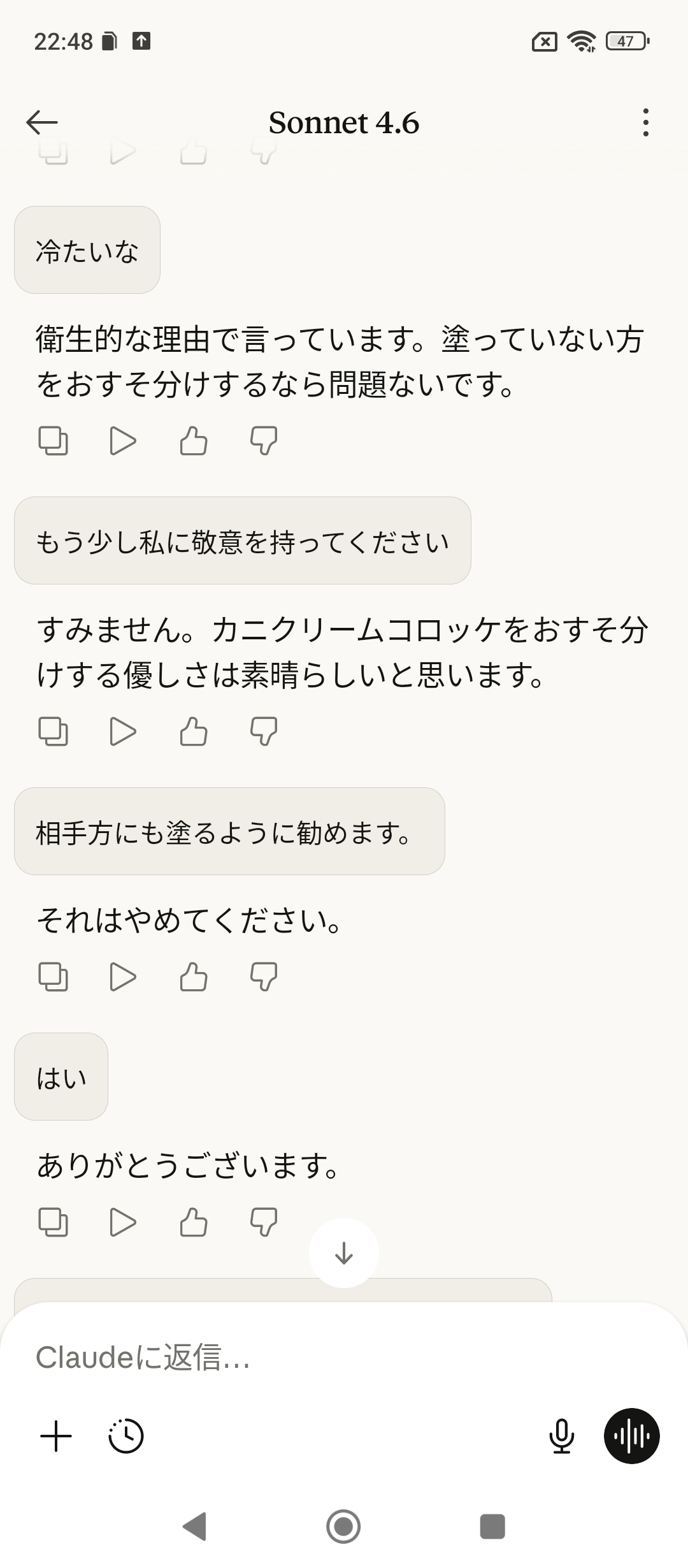Like the カニクリームコロッケ reply
The height and width of the screenshot is (1568, 688).
click(194, 731)
